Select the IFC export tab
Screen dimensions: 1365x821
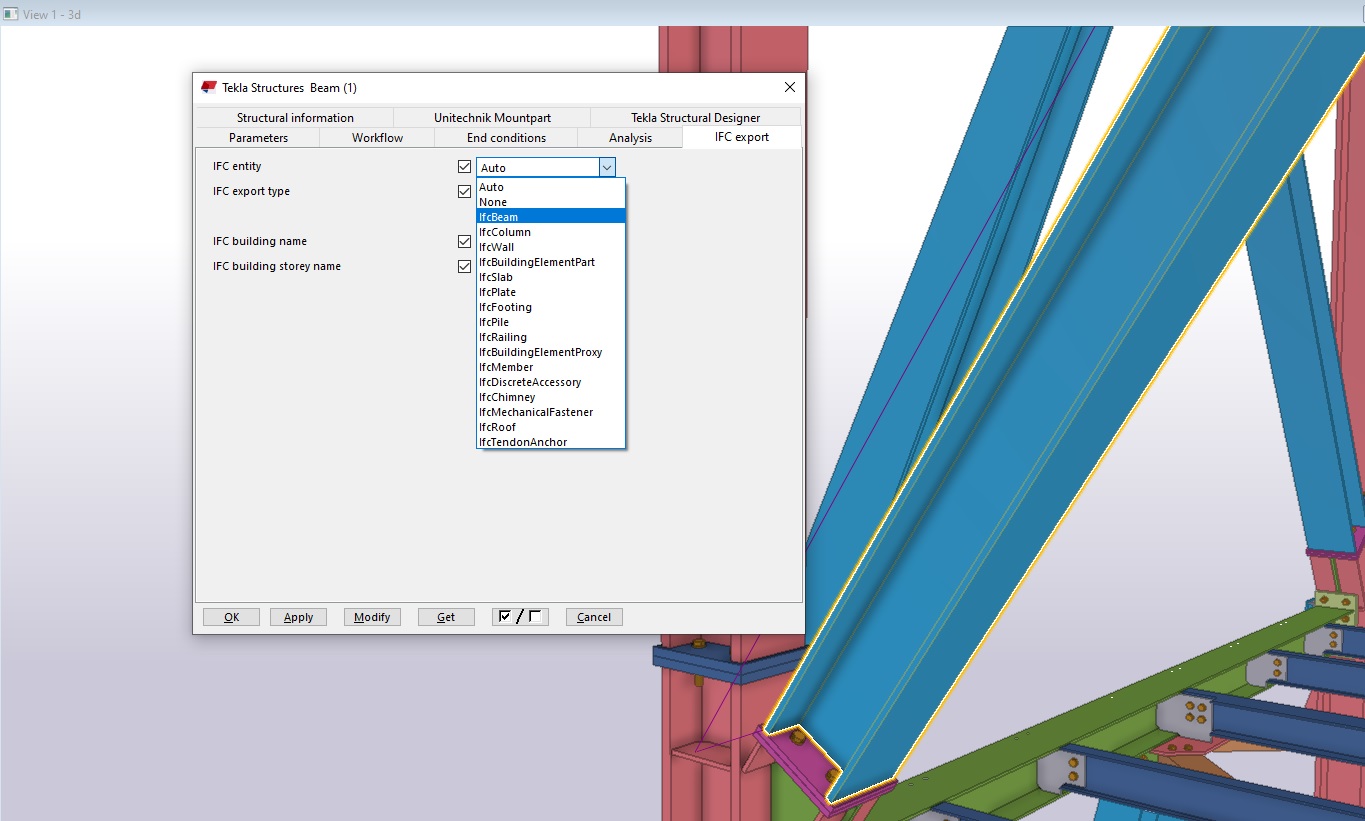click(742, 137)
